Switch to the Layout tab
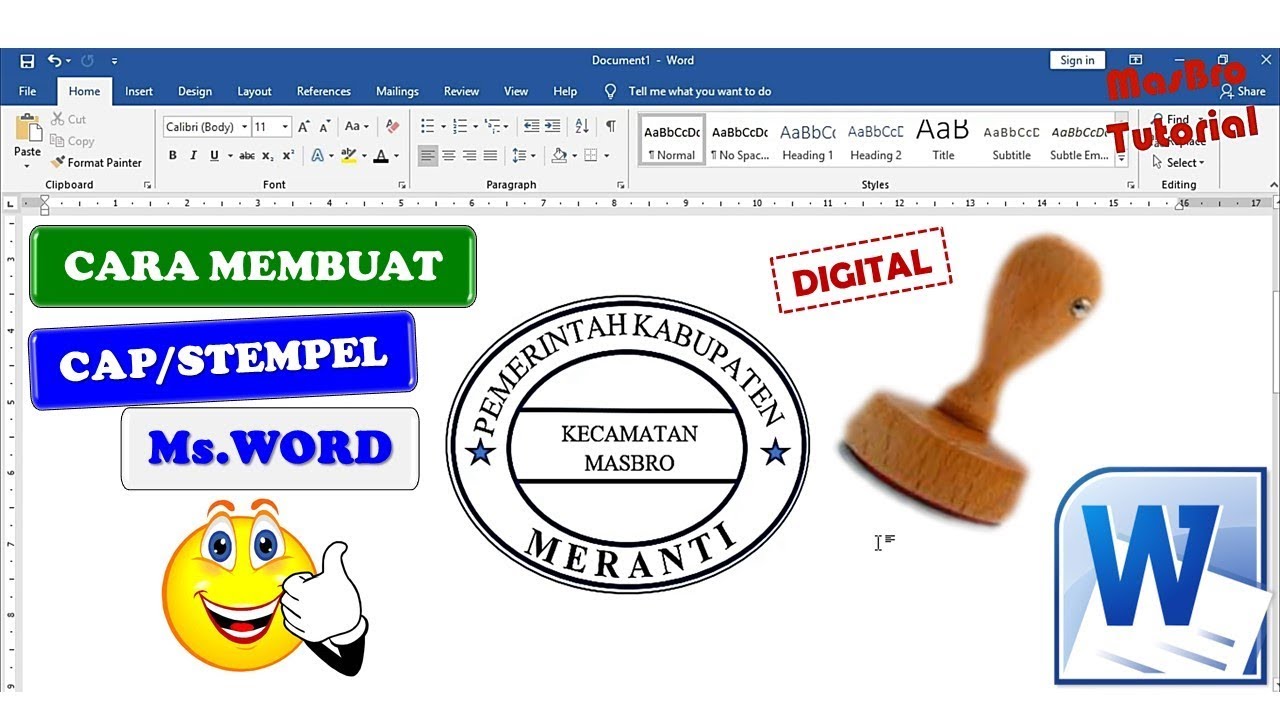Screen dimensions: 1280x720 (x=254, y=91)
